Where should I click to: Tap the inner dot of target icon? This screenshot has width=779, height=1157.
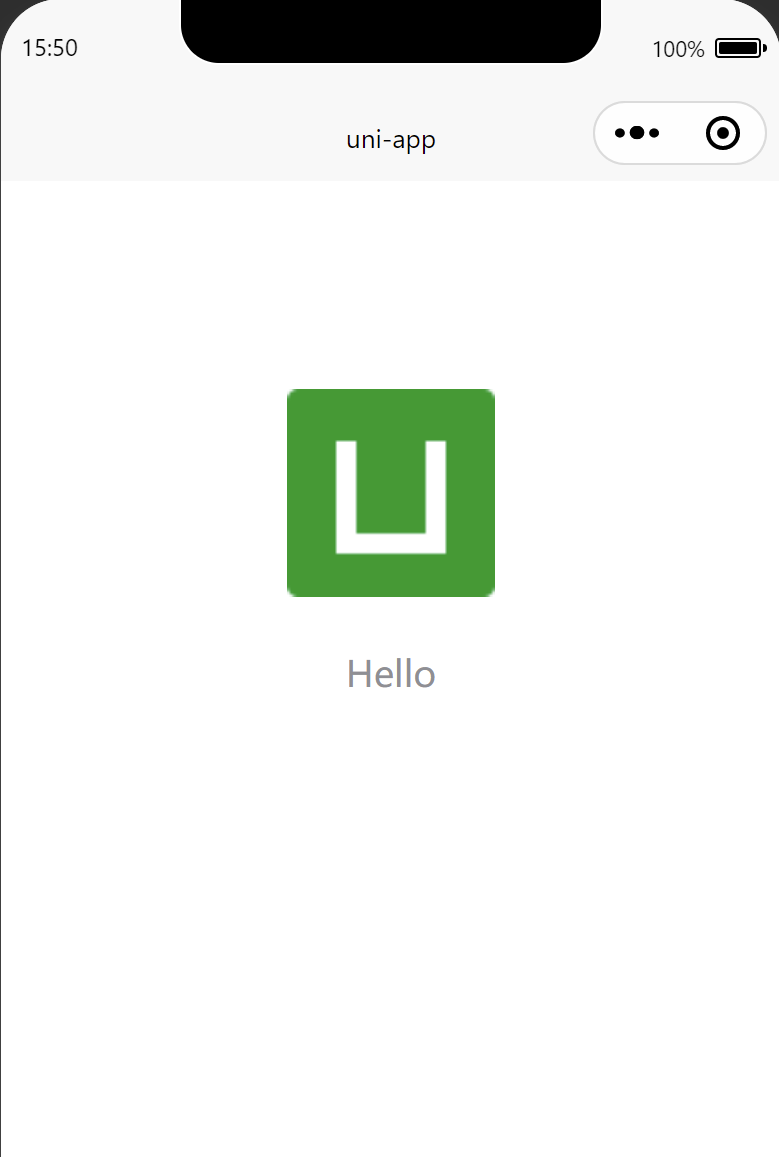click(x=722, y=133)
